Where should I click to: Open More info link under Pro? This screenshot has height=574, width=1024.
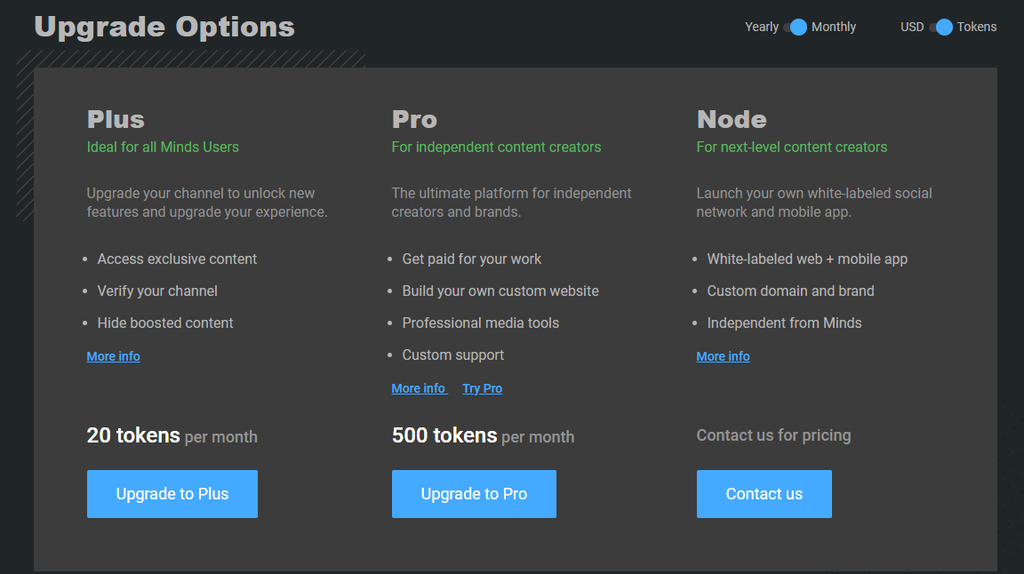(418, 388)
